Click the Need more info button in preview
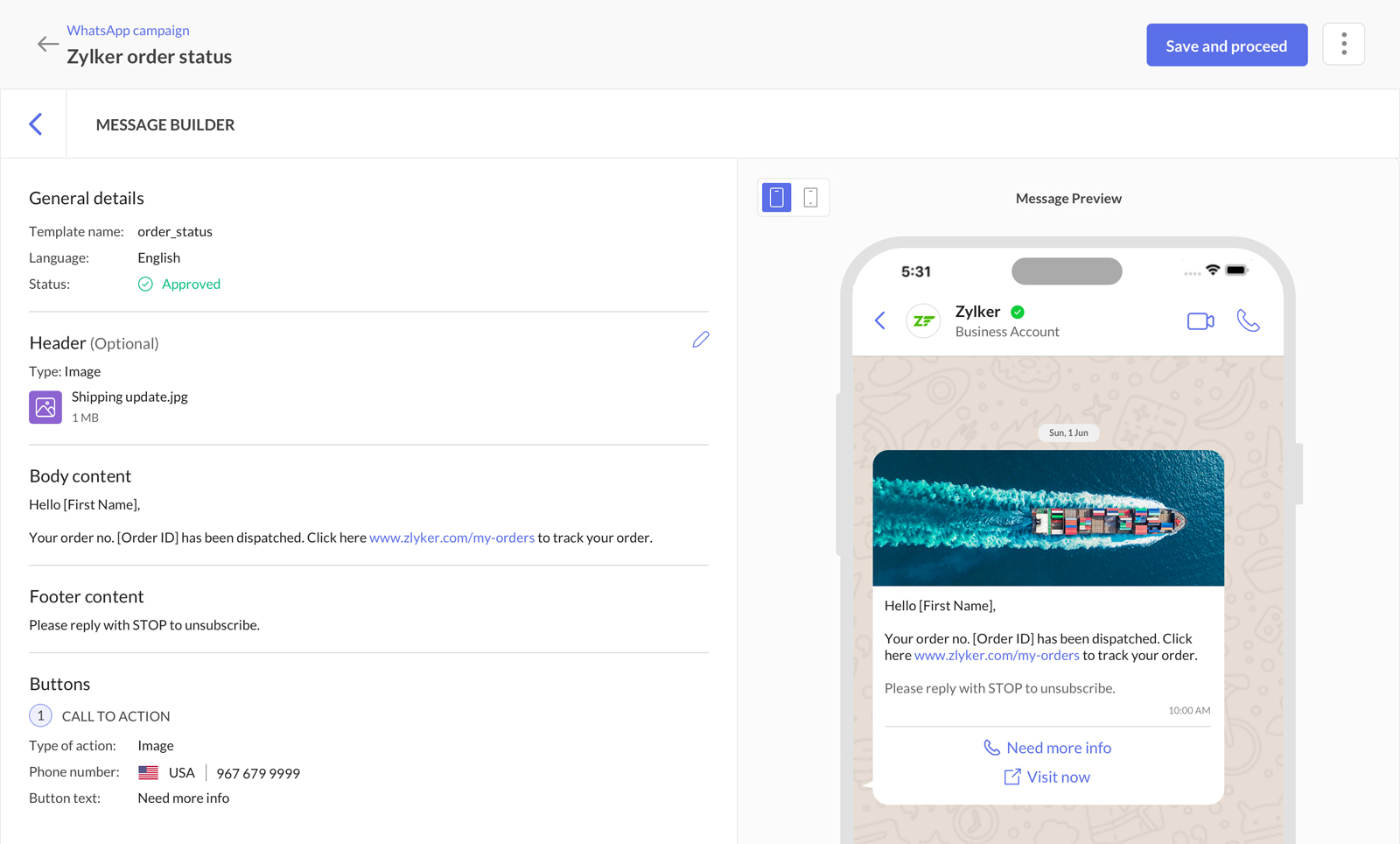Image resolution: width=1400 pixels, height=844 pixels. [x=1046, y=748]
